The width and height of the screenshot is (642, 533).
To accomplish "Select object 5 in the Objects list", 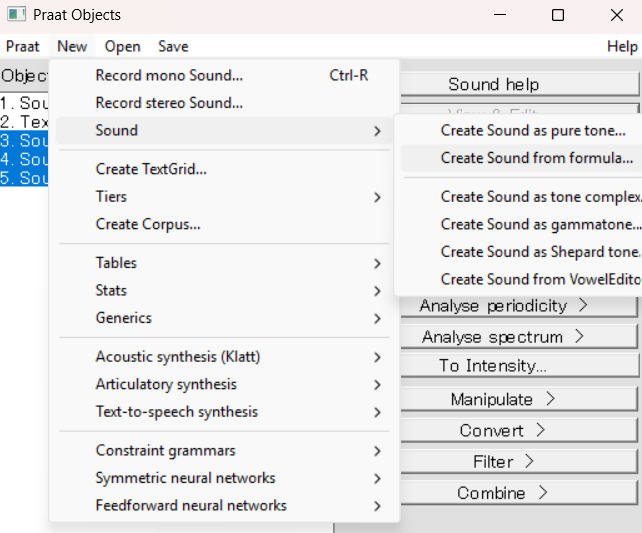I will click(x=24, y=178).
